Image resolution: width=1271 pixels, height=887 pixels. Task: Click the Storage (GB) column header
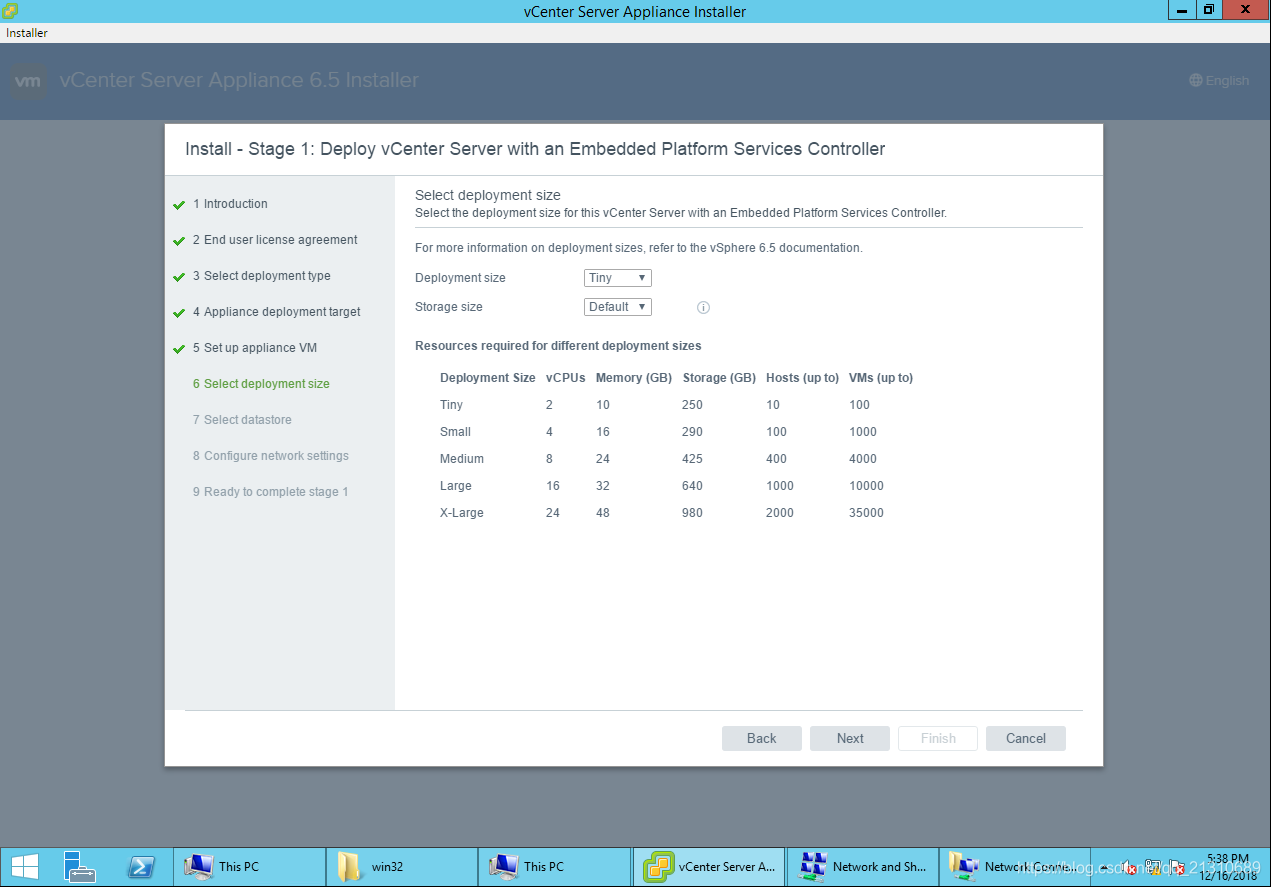pos(719,378)
